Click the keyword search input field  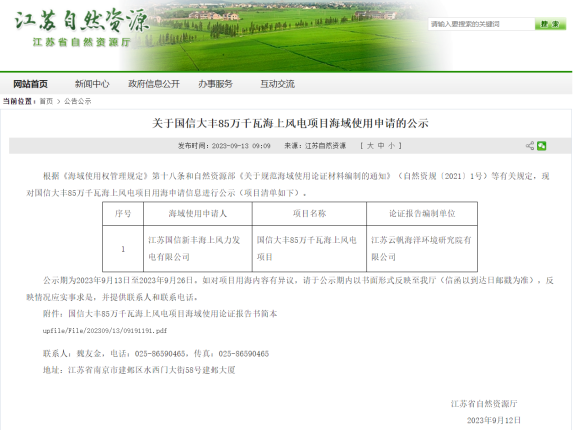click(x=481, y=24)
